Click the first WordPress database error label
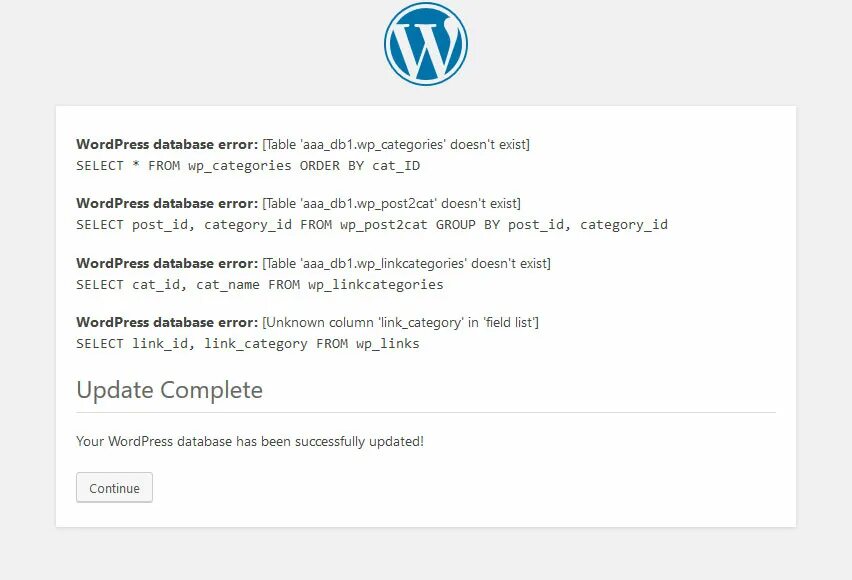 [x=167, y=145]
